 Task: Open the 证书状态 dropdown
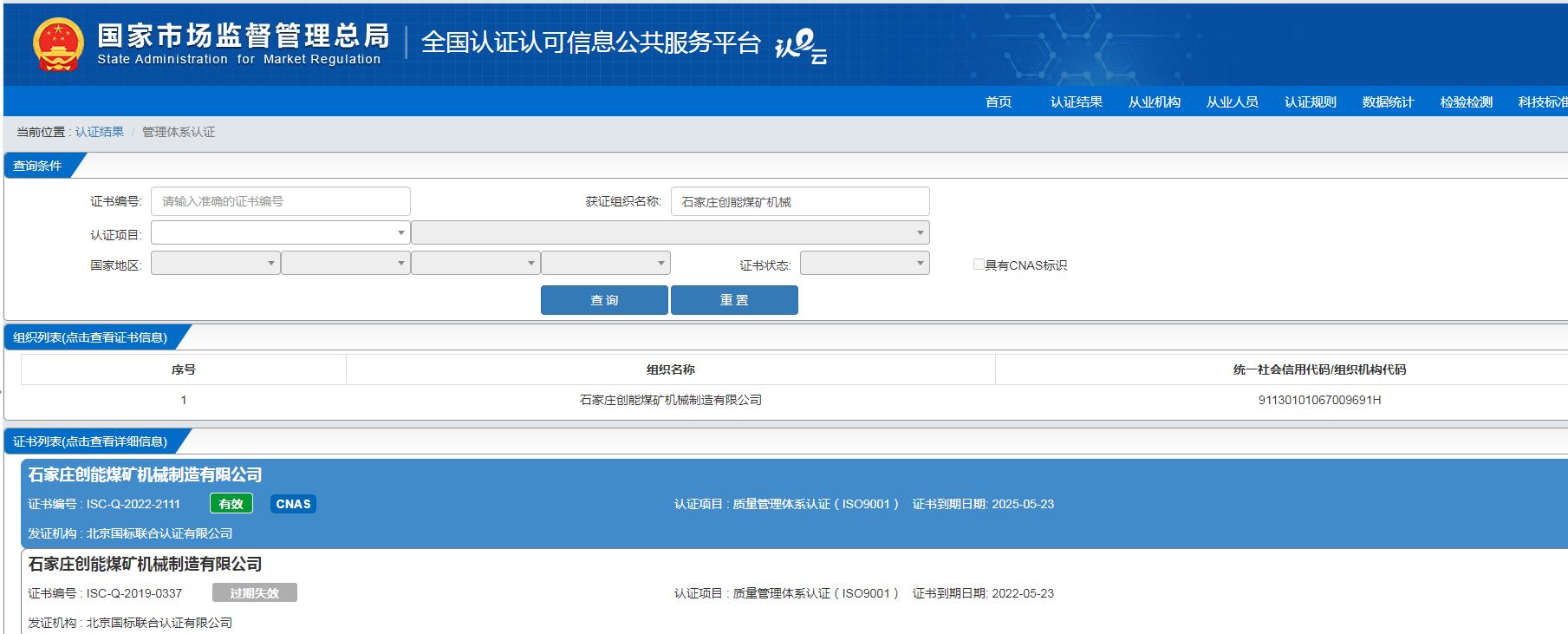click(x=864, y=263)
